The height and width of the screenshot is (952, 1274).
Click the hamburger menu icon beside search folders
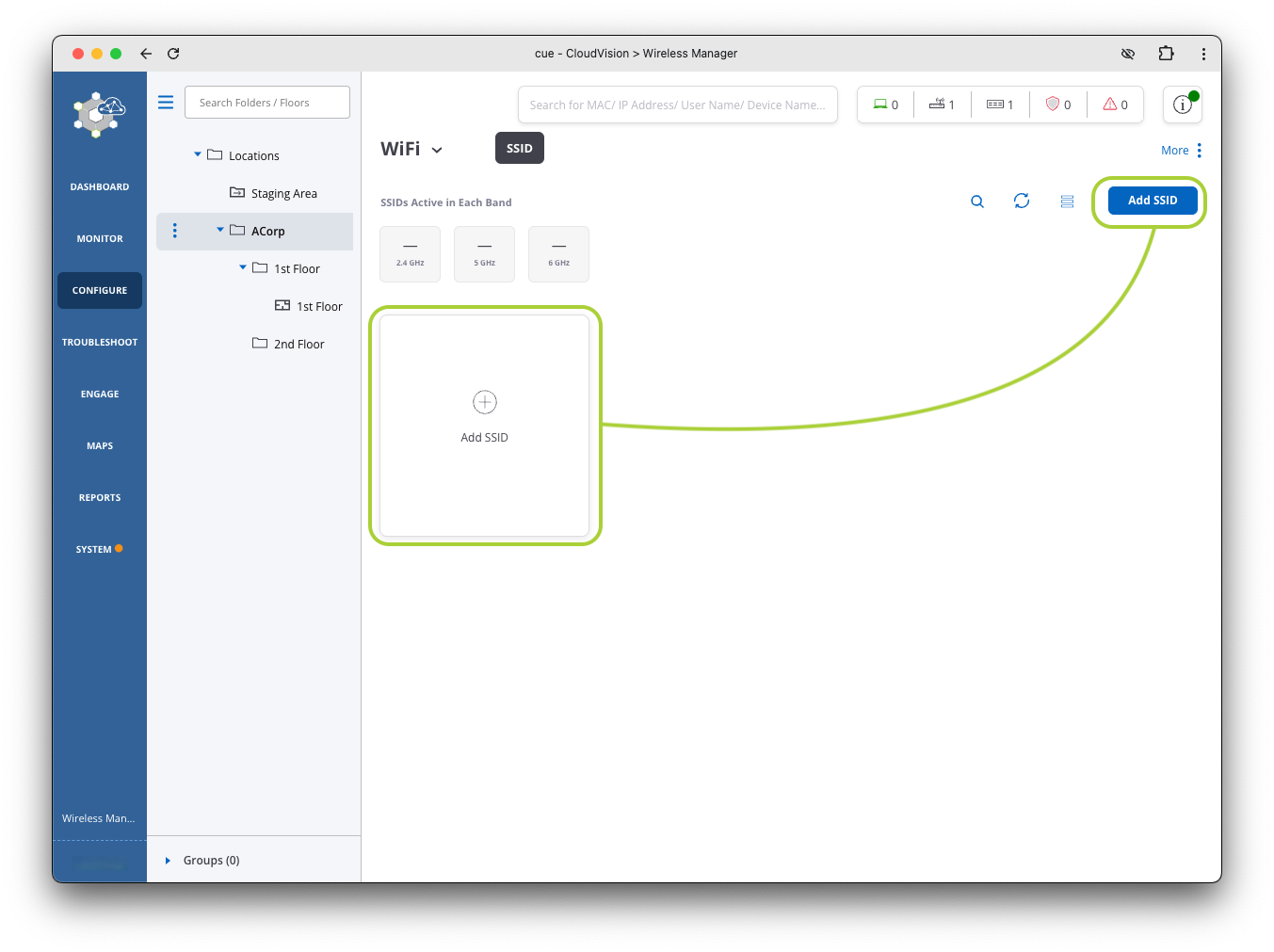click(x=166, y=103)
